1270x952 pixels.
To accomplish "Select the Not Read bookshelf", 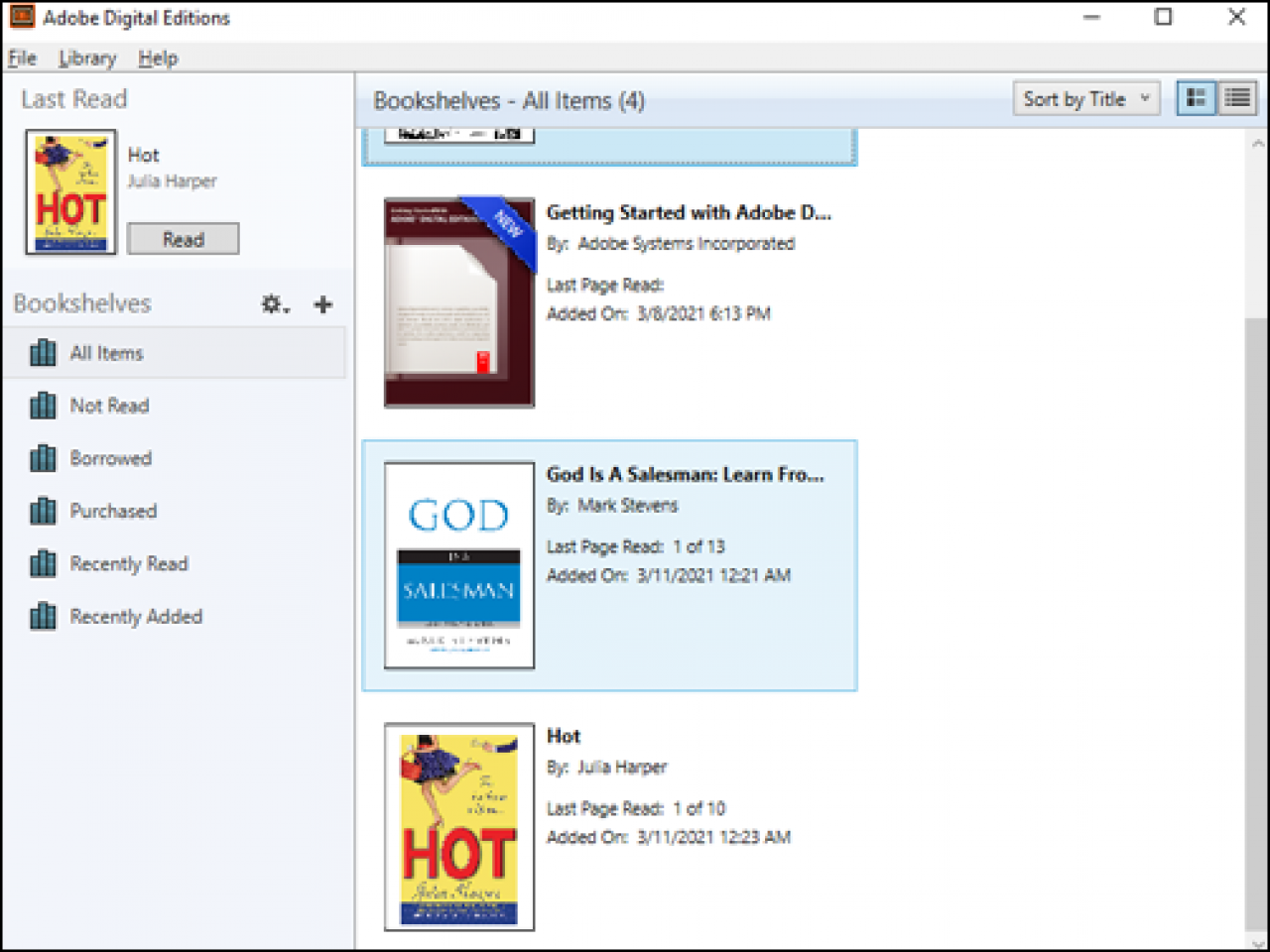I will click(x=175, y=406).
